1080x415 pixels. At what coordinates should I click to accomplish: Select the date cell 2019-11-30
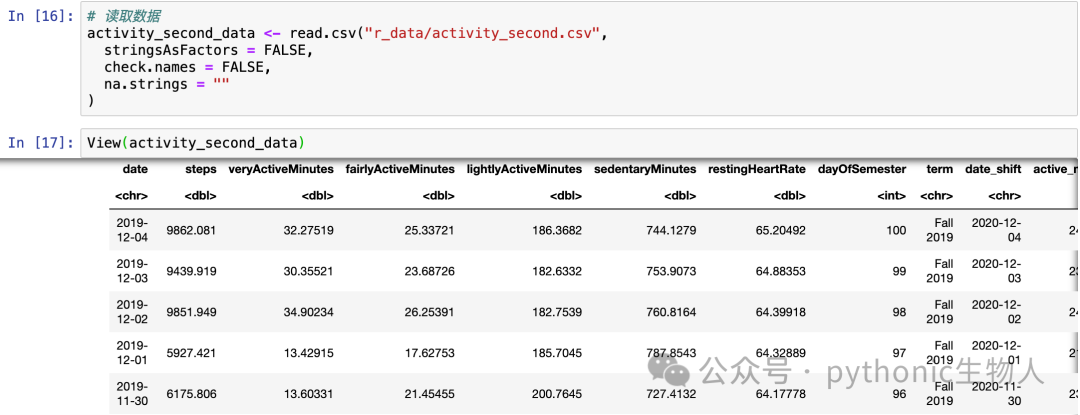(132, 394)
